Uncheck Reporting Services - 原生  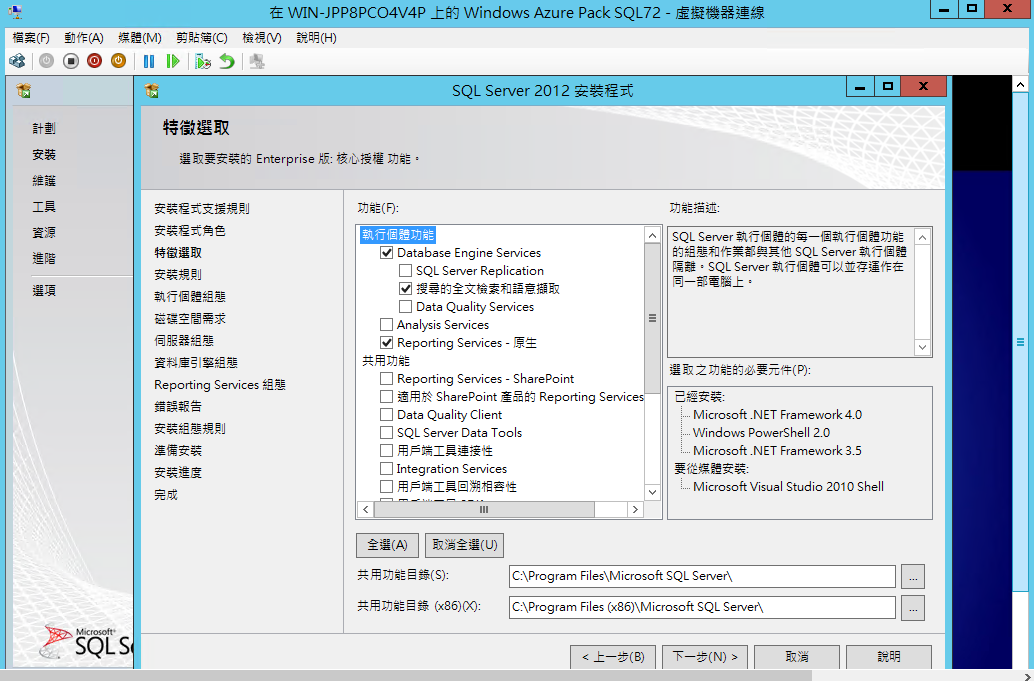386,343
